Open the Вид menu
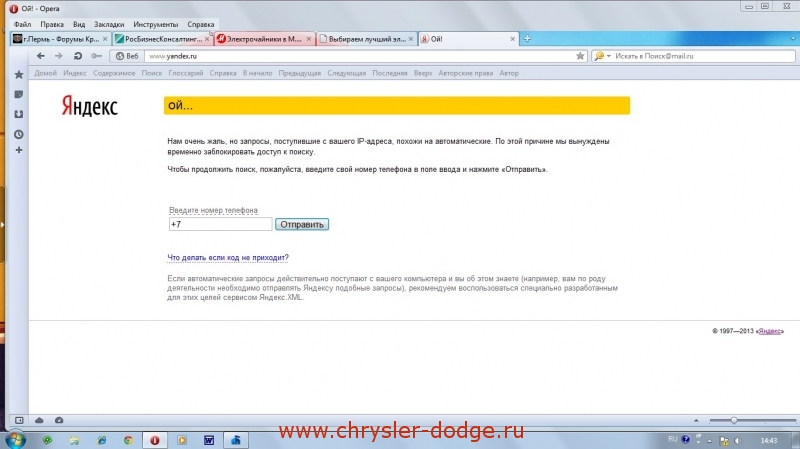Viewport: 800px width, 449px height. pos(79,24)
